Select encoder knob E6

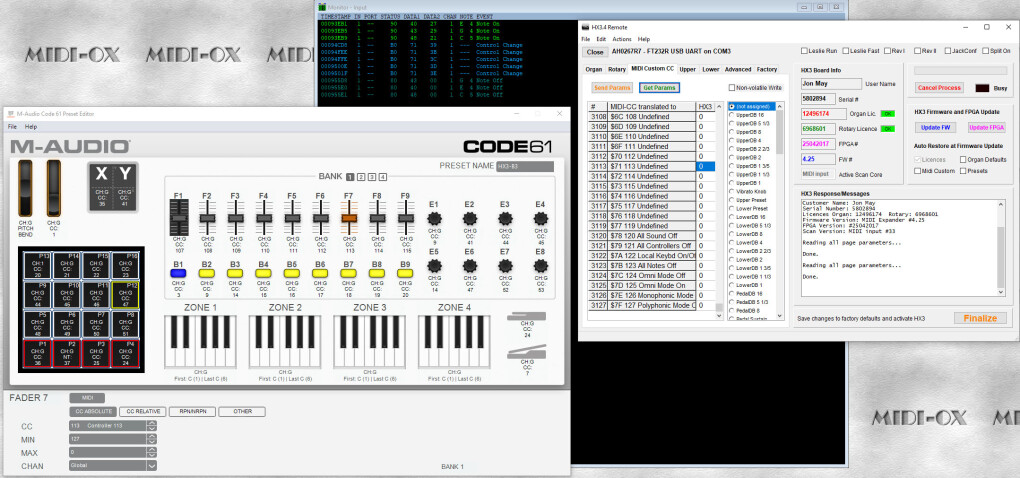(469, 266)
